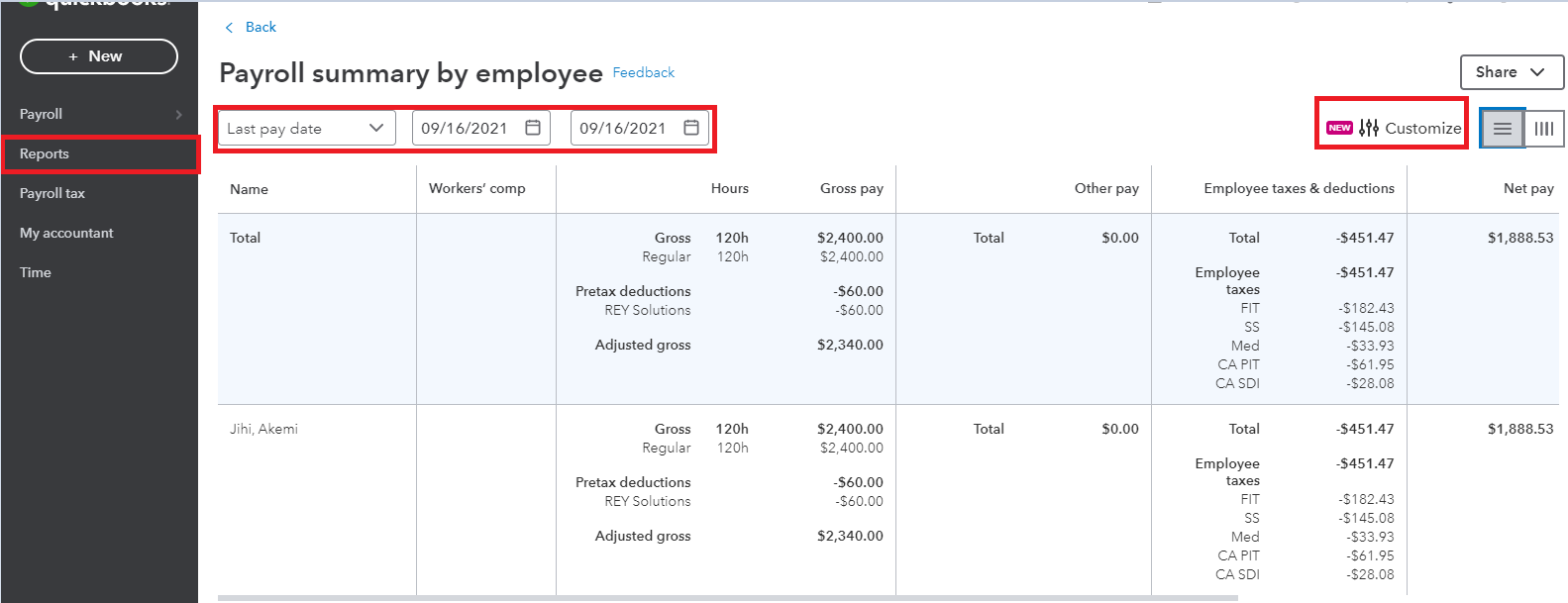Click the horizontal scrollbar under the table
Viewport: 1568px width, 603px height.
[727, 598]
